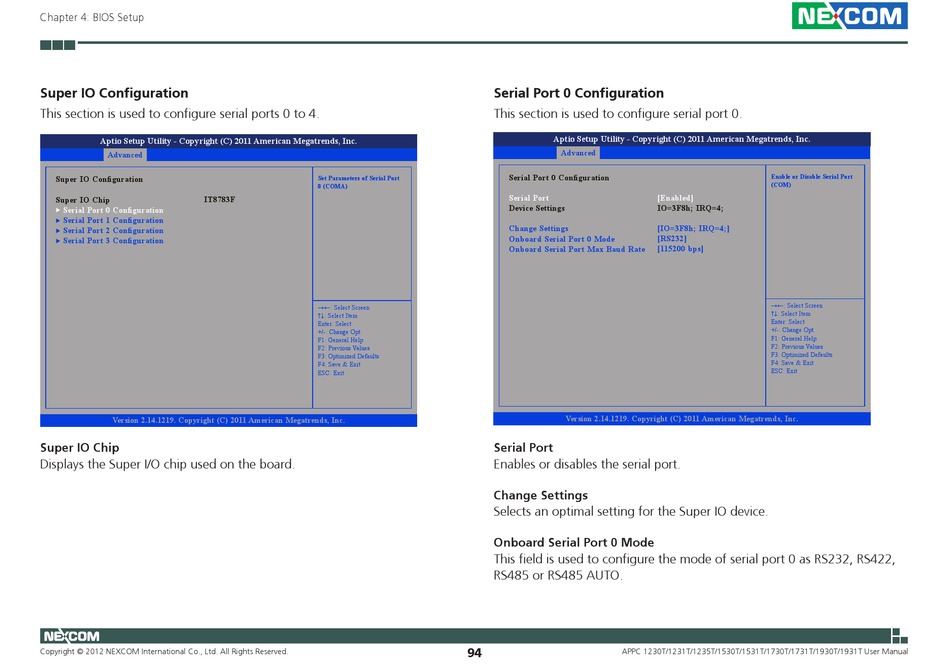Click the arrow beside Serial Port 3 Configuration

click(58, 241)
